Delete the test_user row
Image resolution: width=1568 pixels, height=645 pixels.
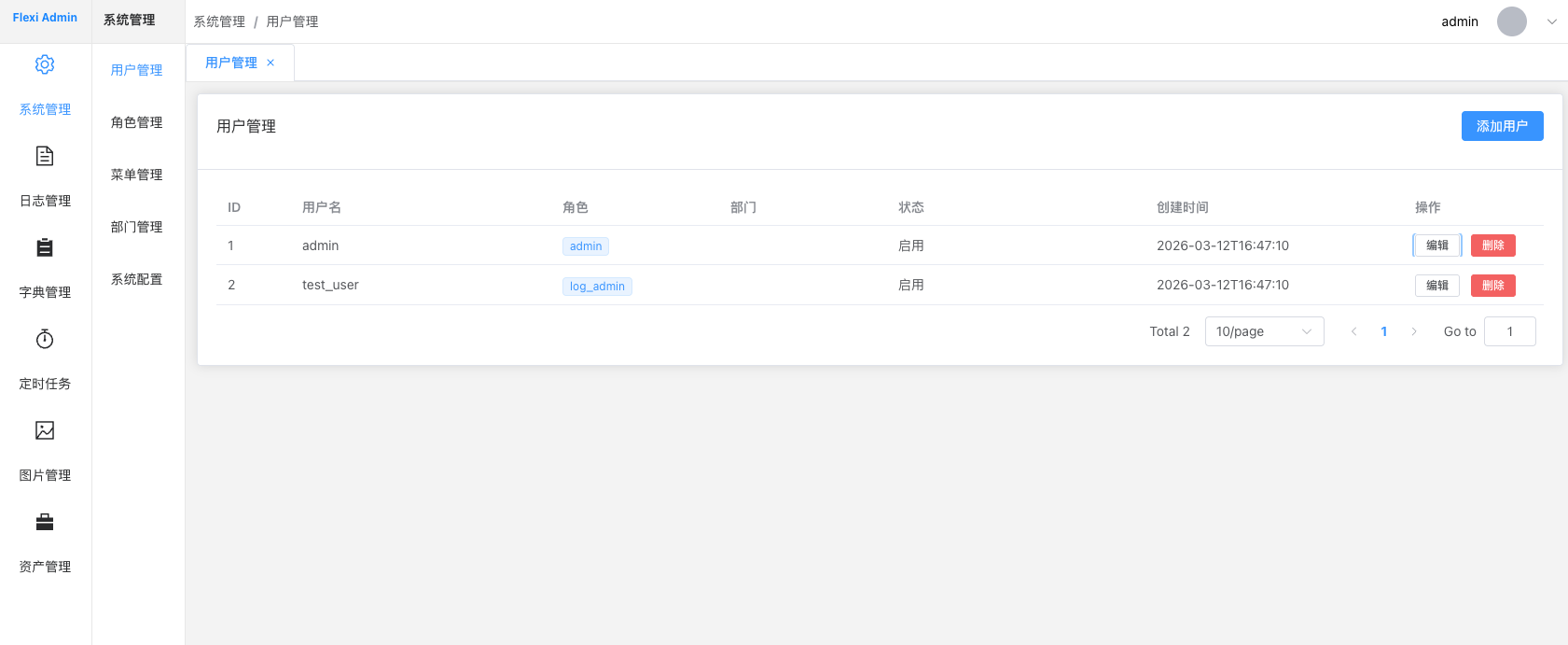pyautogui.click(x=1492, y=286)
